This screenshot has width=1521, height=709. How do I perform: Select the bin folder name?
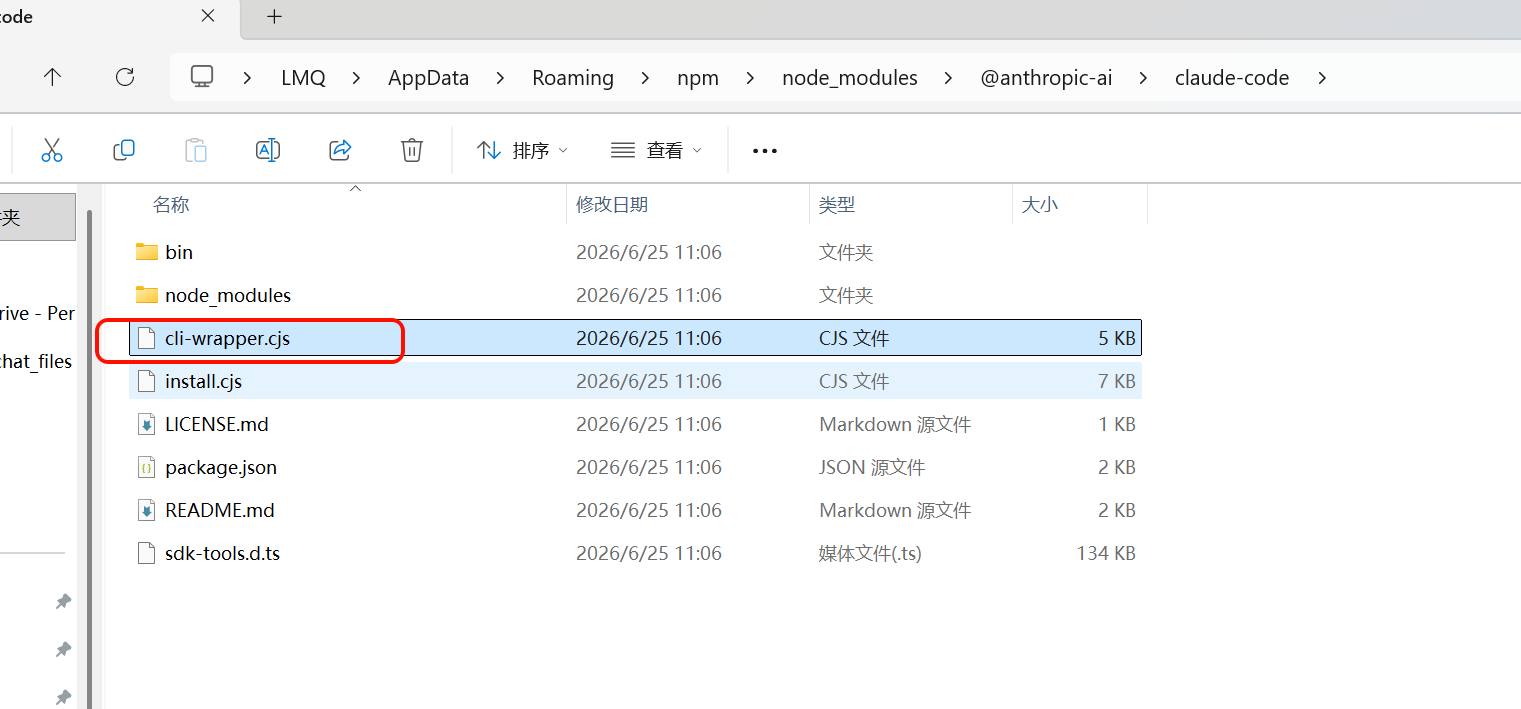point(179,252)
